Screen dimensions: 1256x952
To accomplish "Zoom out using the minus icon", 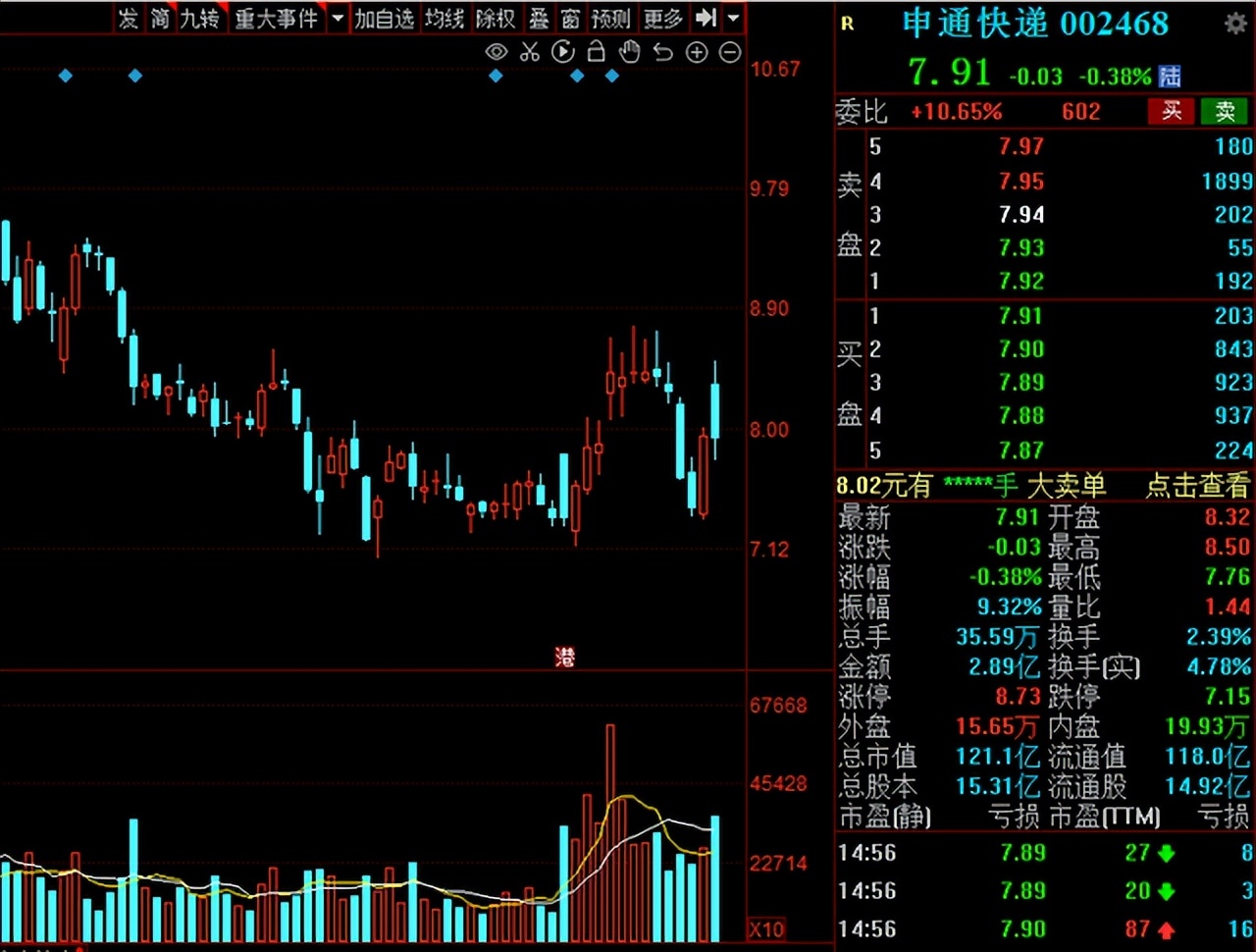I will (729, 51).
